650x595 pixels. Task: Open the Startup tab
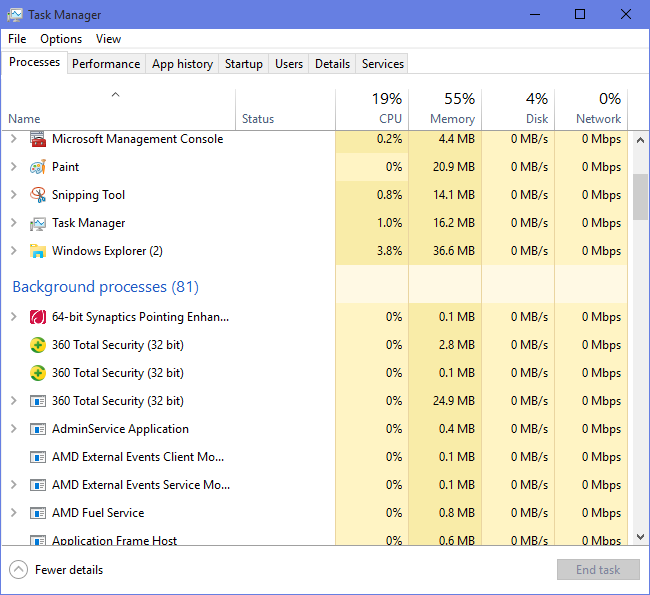(243, 64)
